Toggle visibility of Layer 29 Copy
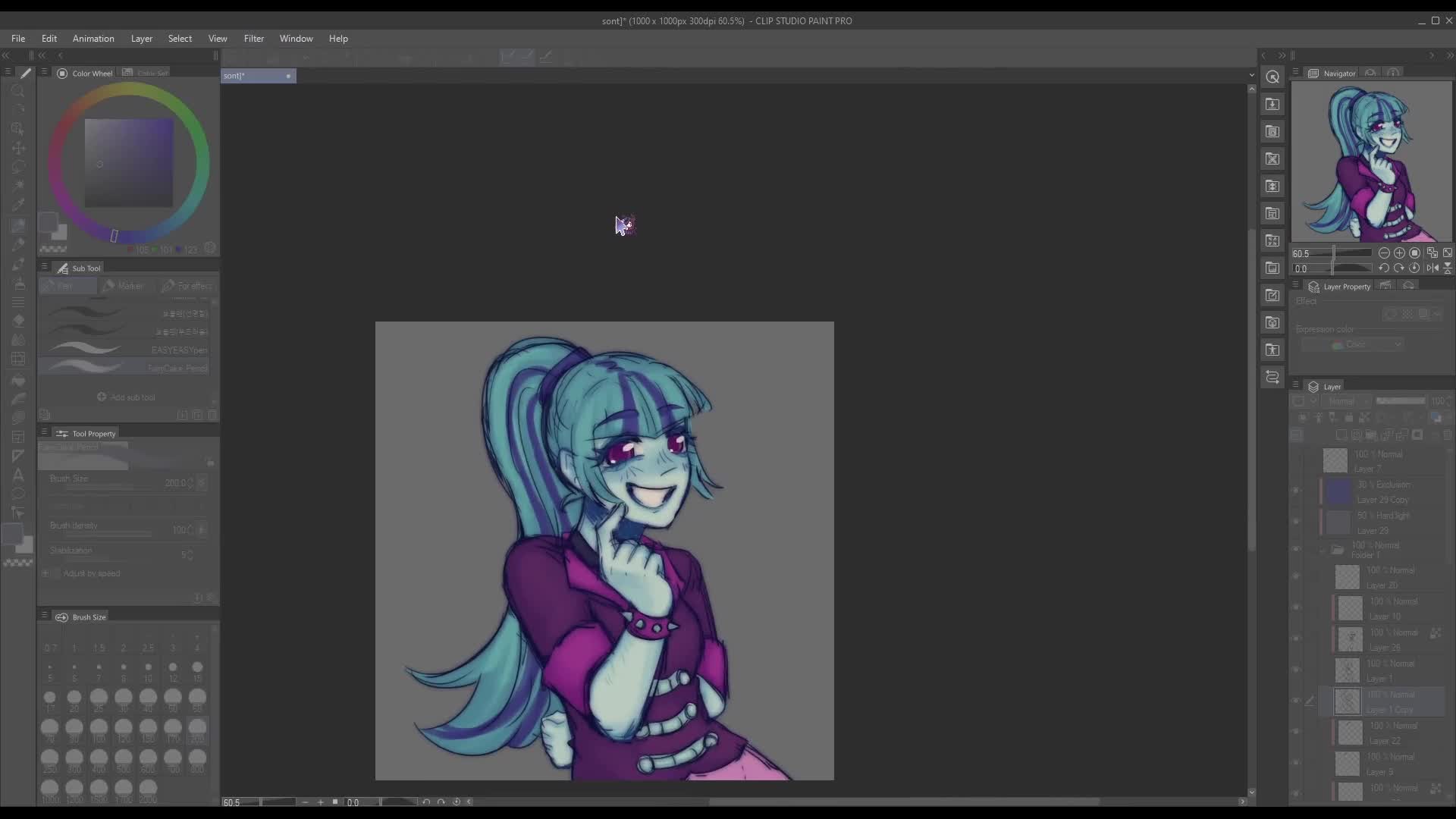1456x819 pixels. point(1297,491)
